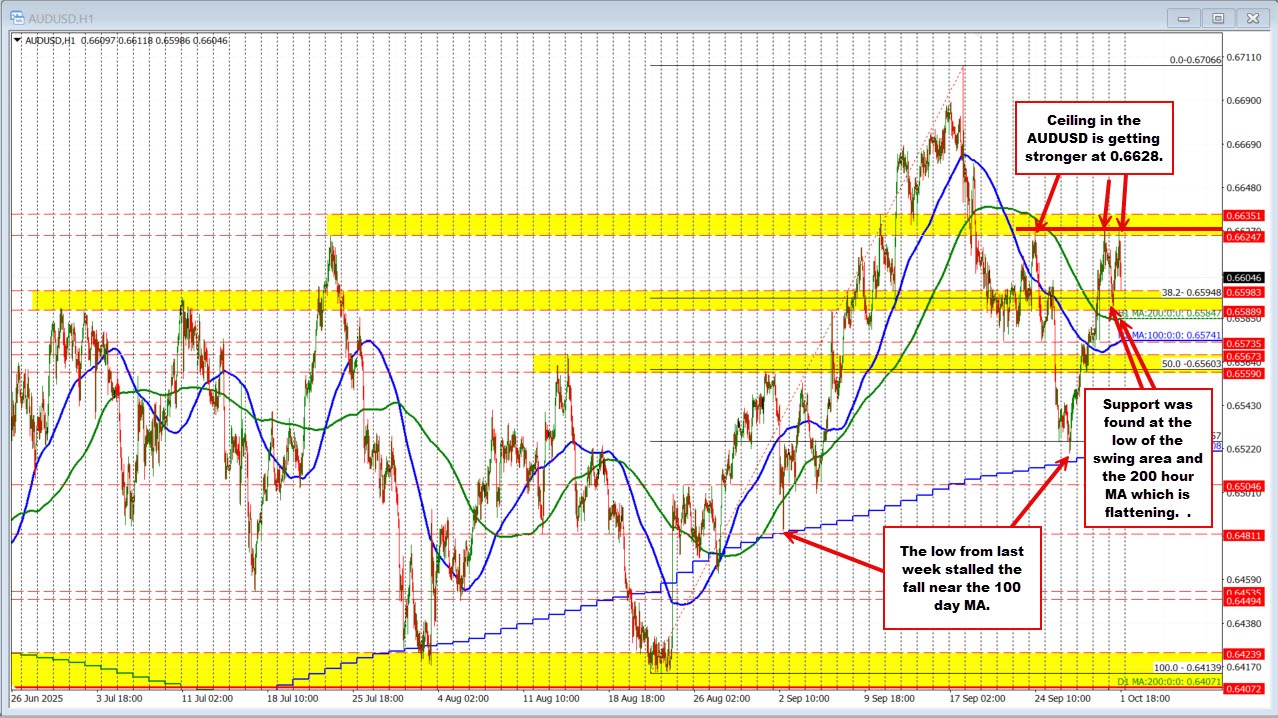This screenshot has height=718, width=1278.
Task: Click the current price tag 0.66046
Action: tap(1243, 277)
